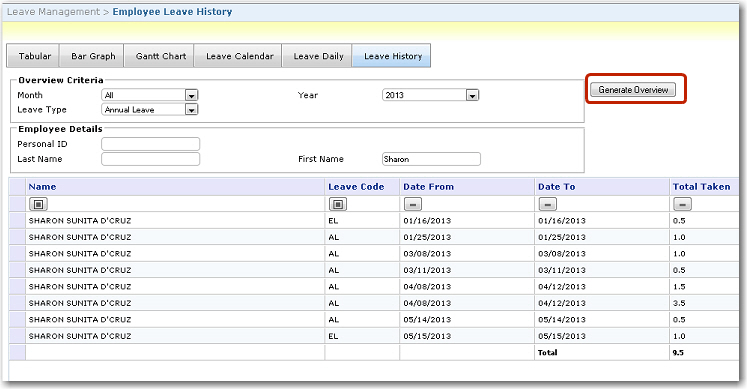Click into the Last Name field

[x=151, y=159]
